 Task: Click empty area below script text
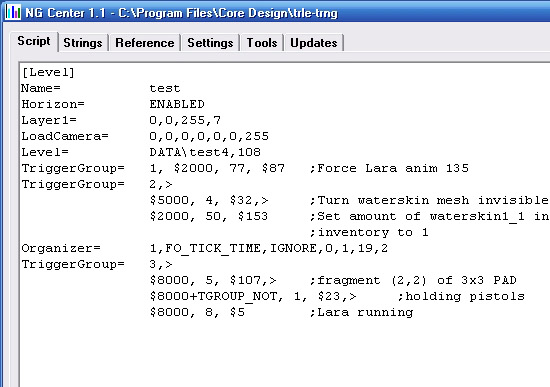[281, 354]
